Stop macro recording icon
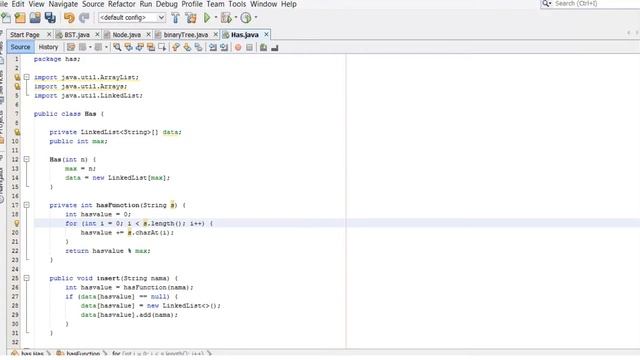 (x=249, y=47)
